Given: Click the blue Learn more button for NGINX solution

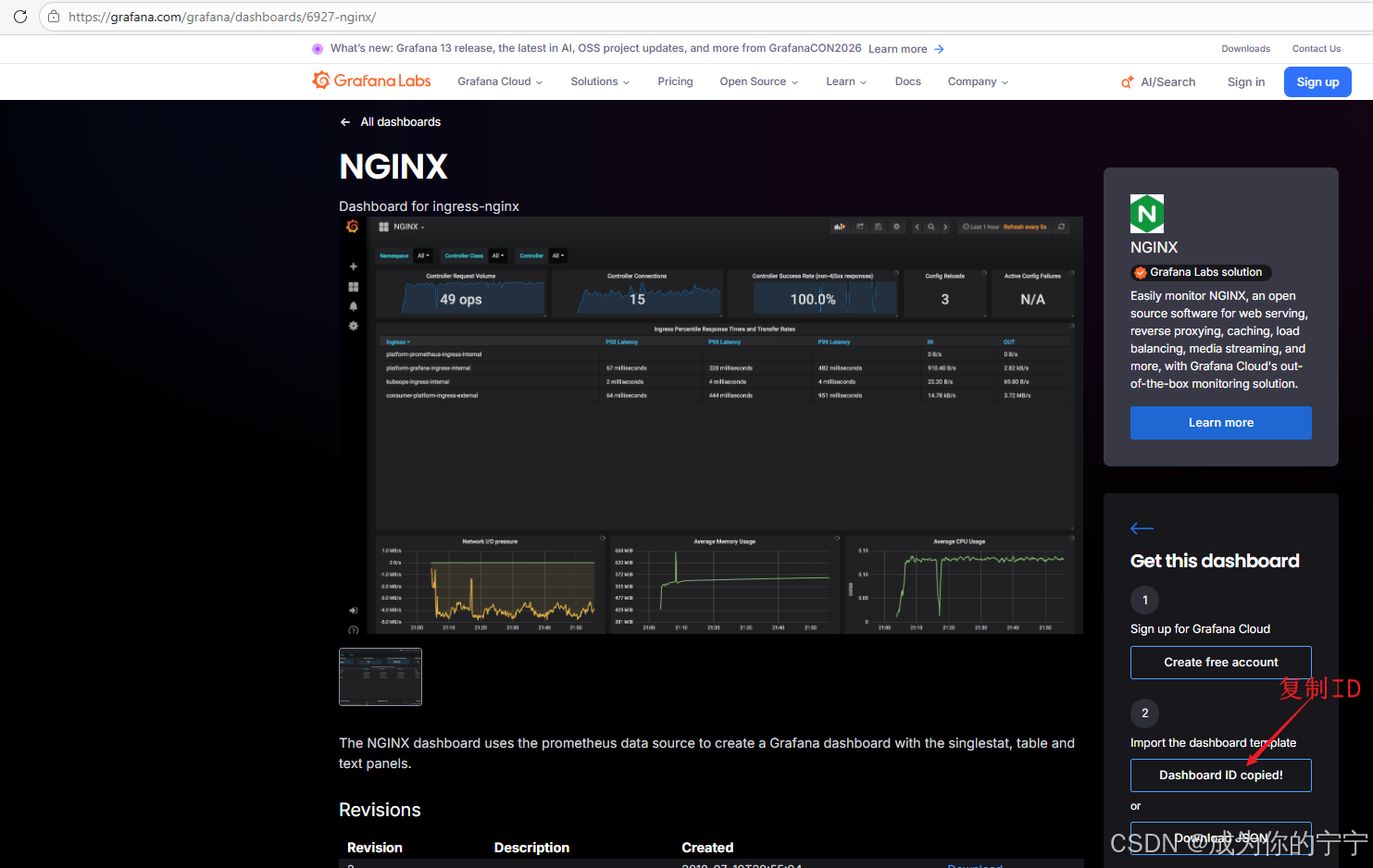Looking at the screenshot, I should point(1220,423).
